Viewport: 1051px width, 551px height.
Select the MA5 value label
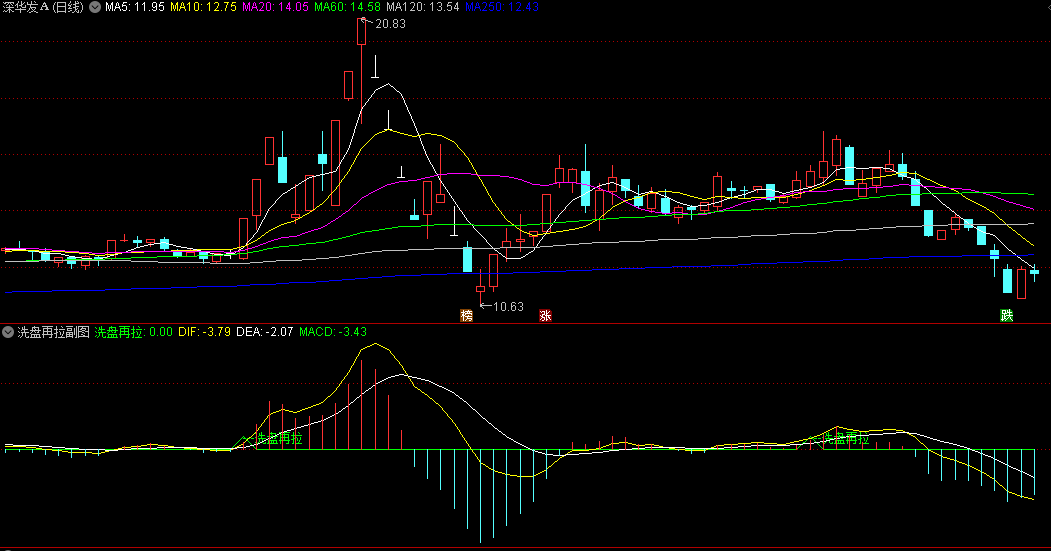coord(135,7)
